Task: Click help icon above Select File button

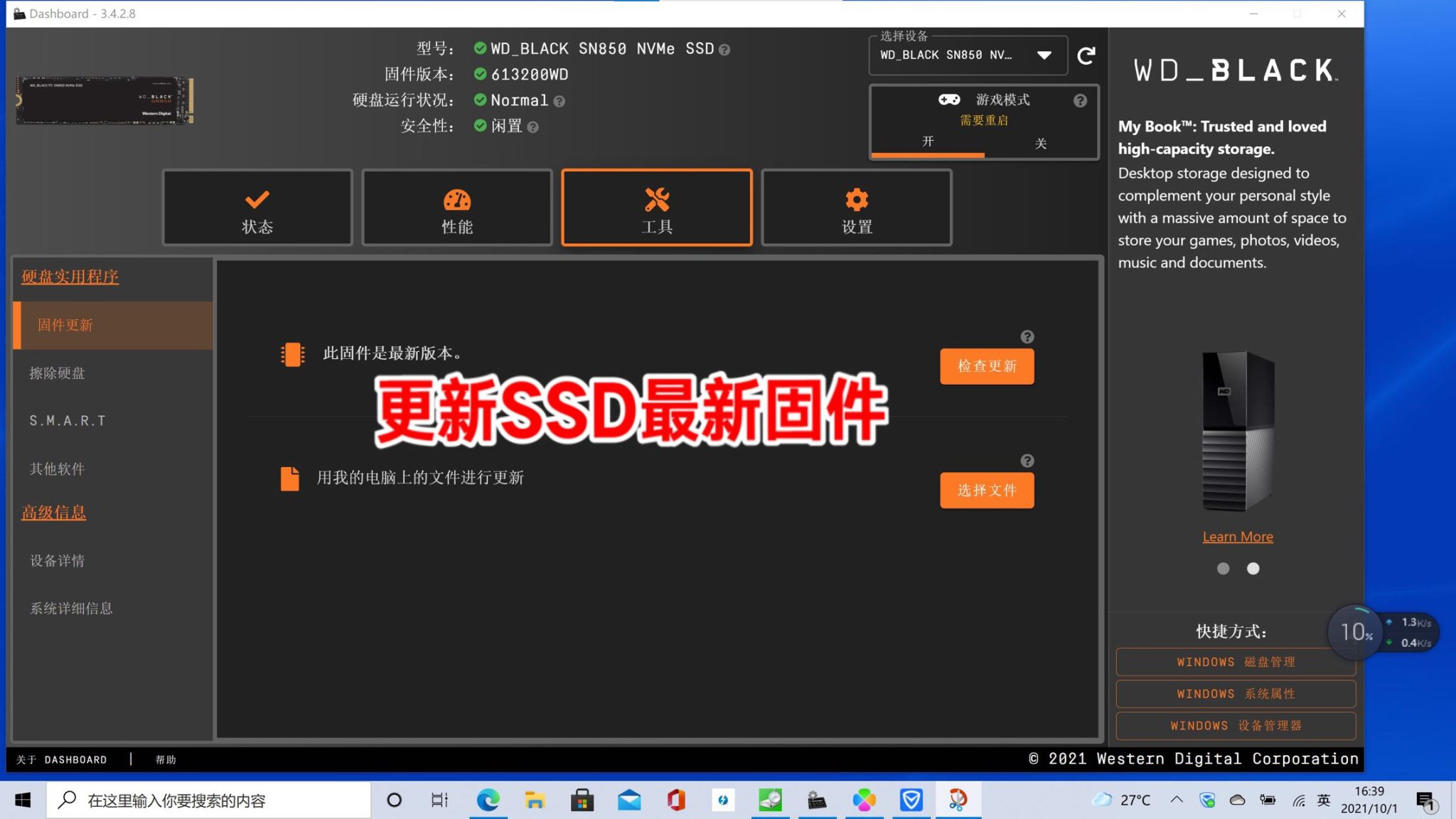Action: (x=1027, y=461)
